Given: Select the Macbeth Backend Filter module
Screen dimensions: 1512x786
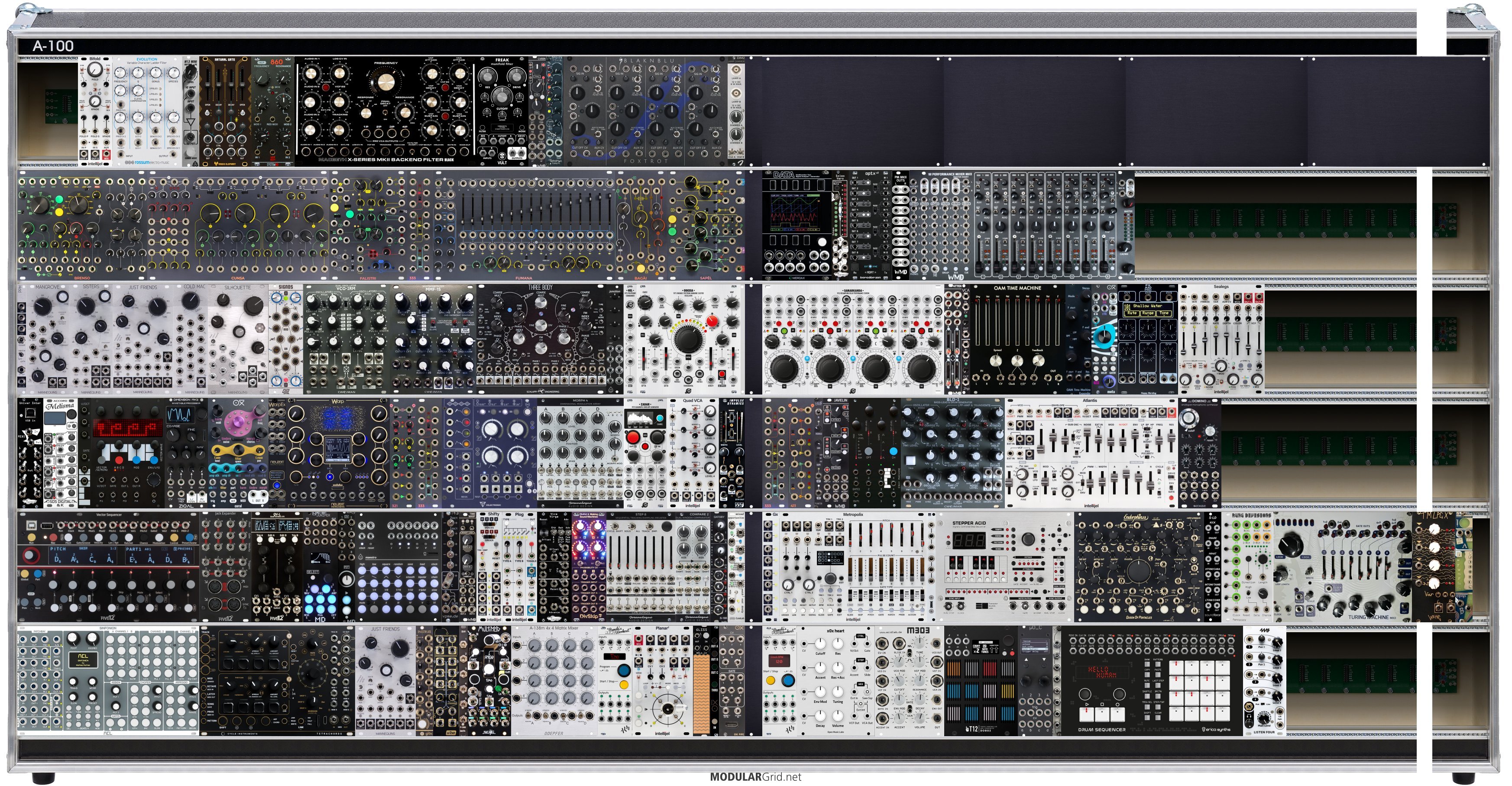Looking at the screenshot, I should point(385,112).
